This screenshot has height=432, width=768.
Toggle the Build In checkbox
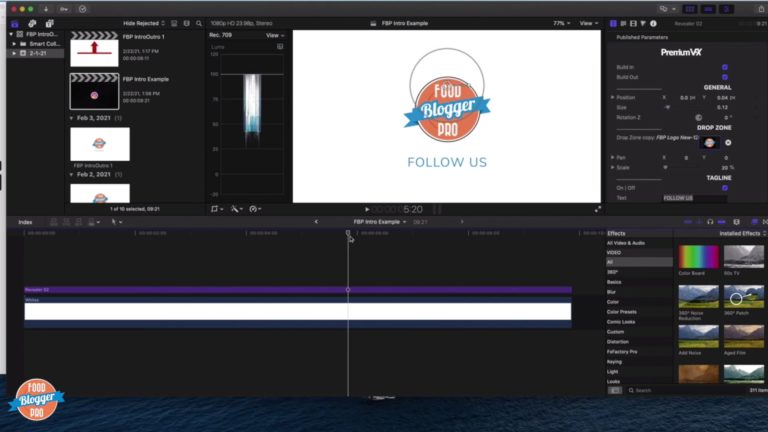point(724,67)
